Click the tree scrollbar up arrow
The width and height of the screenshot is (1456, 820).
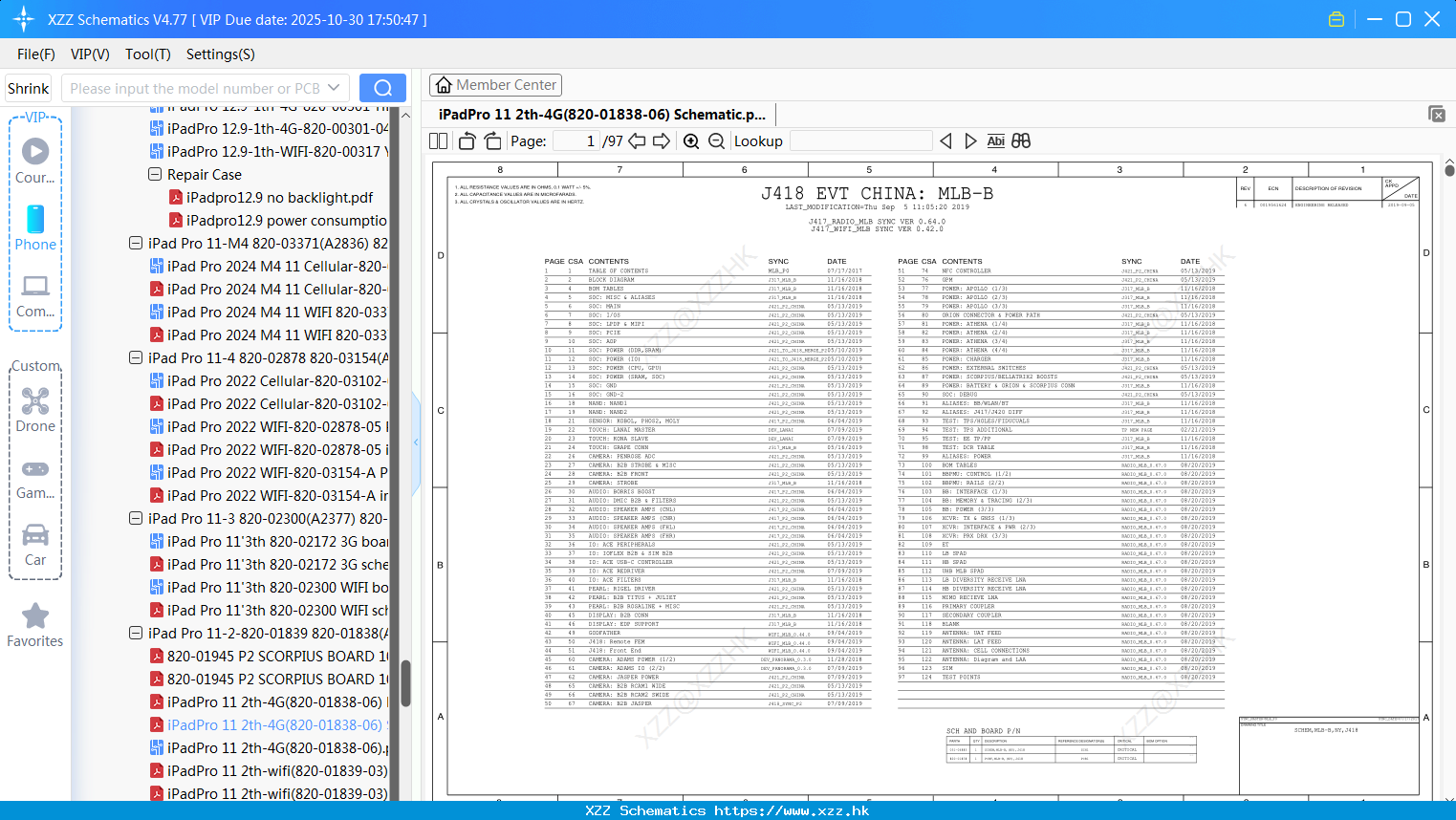pyautogui.click(x=405, y=116)
